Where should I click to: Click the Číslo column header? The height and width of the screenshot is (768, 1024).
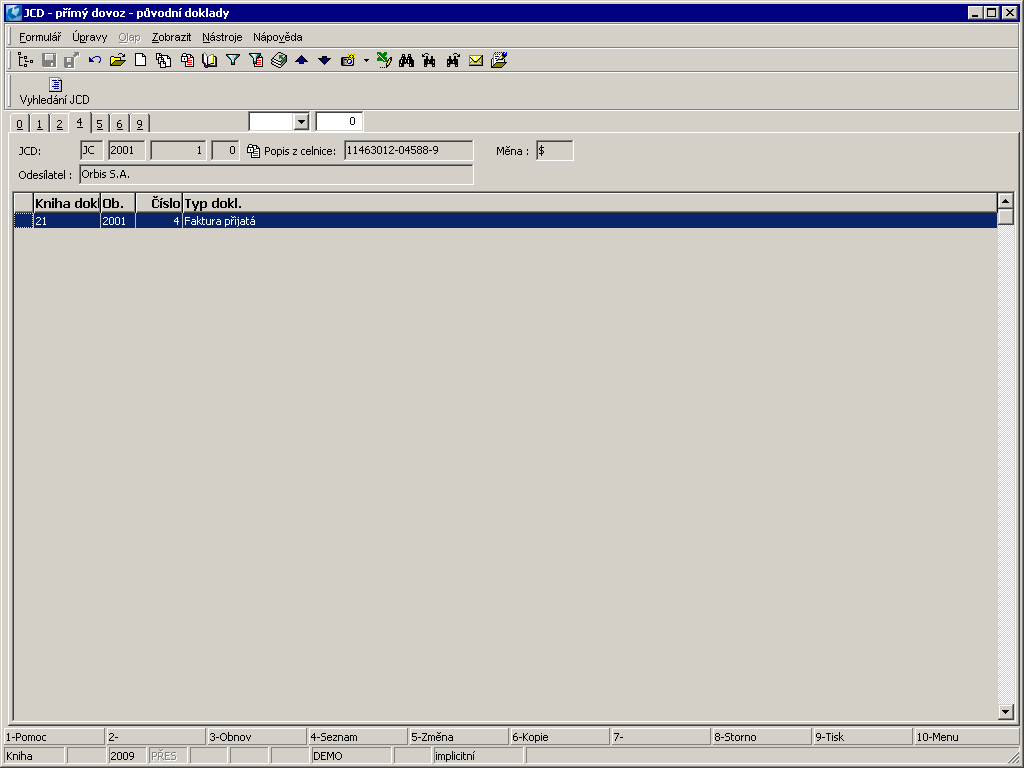click(x=159, y=203)
